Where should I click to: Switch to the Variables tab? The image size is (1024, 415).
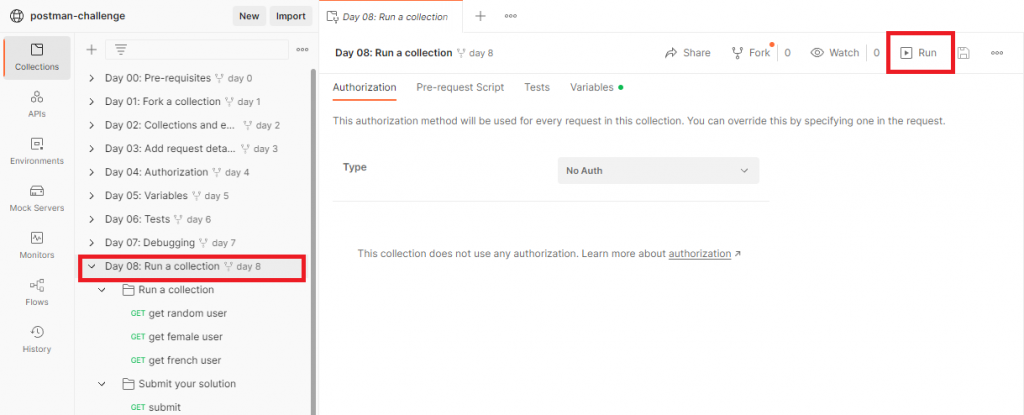pos(592,87)
